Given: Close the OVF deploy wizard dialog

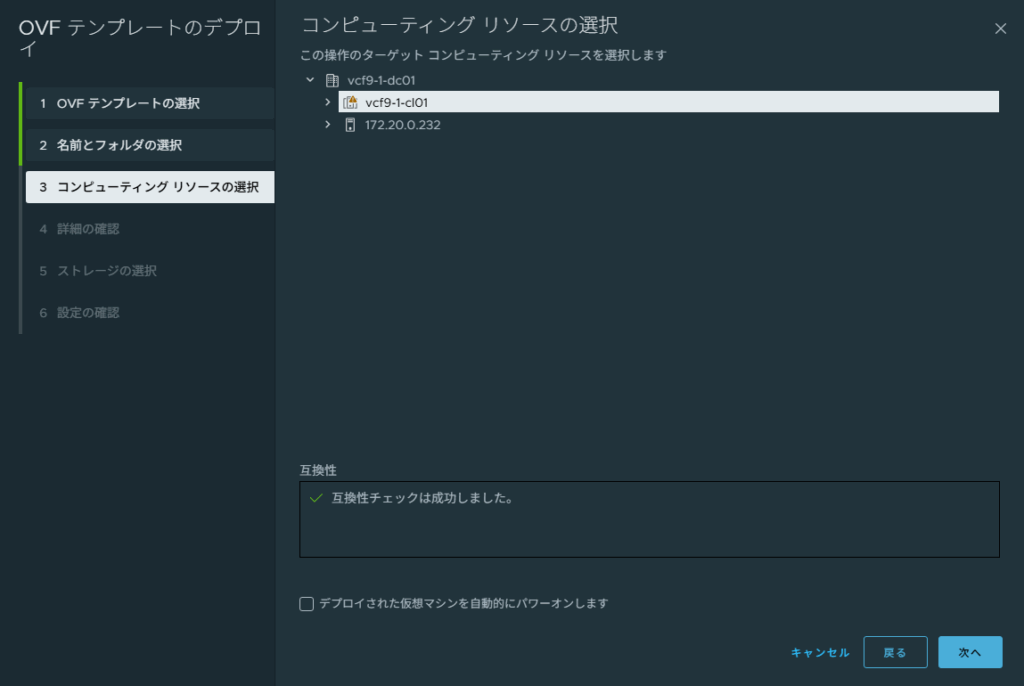Looking at the screenshot, I should (1000, 29).
